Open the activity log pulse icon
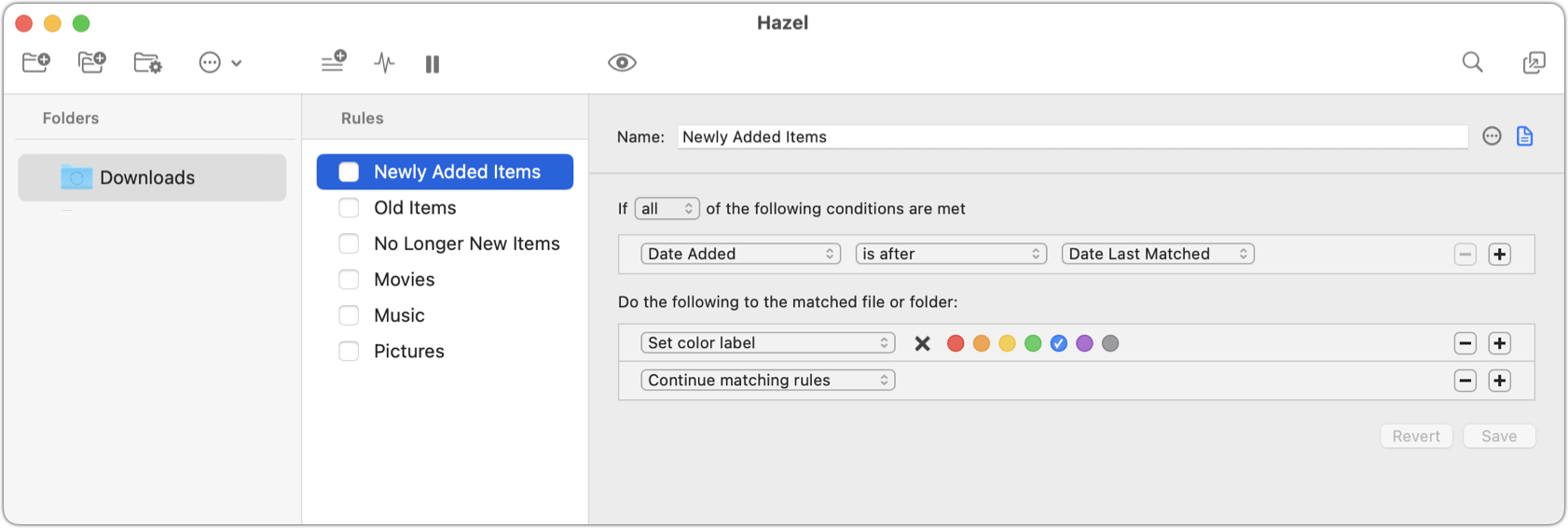The height and width of the screenshot is (528, 1568). pyautogui.click(x=384, y=63)
